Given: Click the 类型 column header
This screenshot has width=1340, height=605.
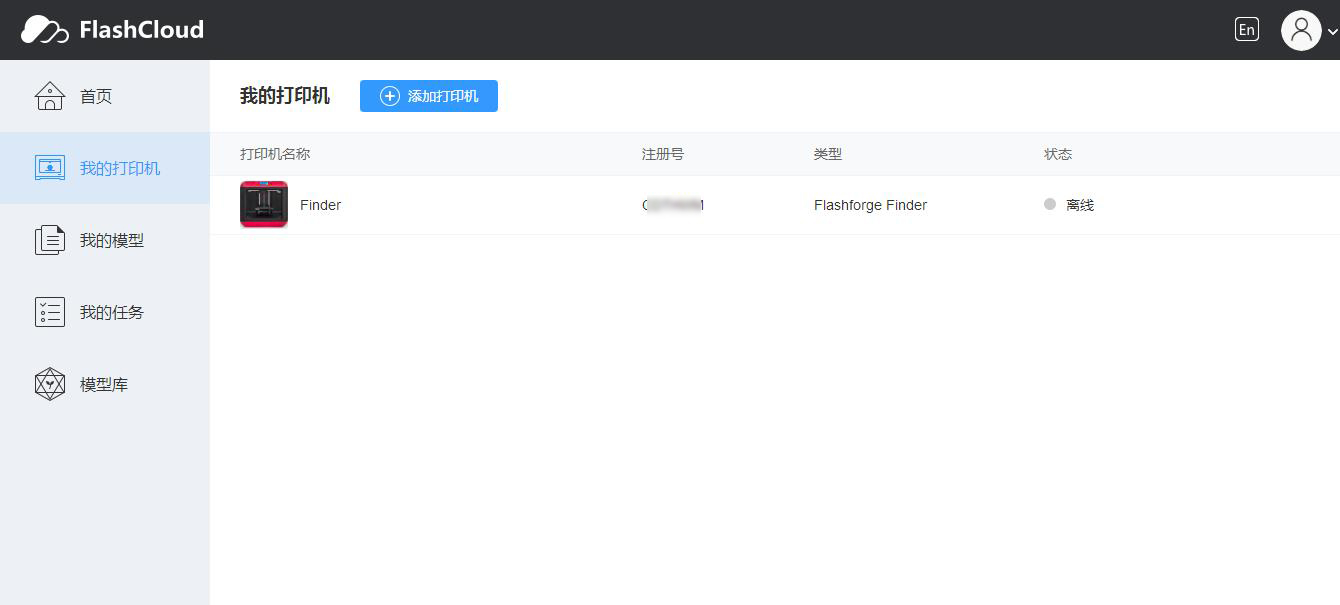Looking at the screenshot, I should tap(828, 154).
